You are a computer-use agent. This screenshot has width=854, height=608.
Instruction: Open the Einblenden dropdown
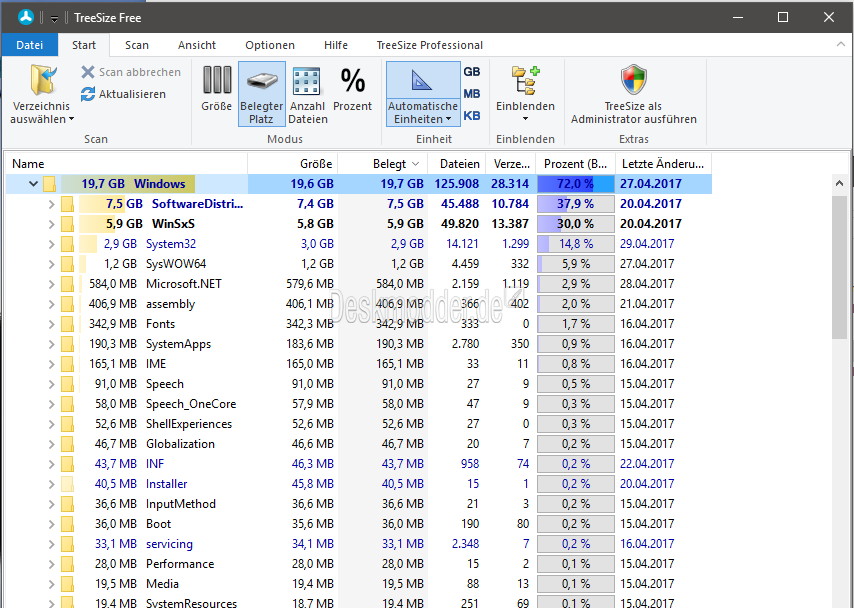(x=525, y=94)
